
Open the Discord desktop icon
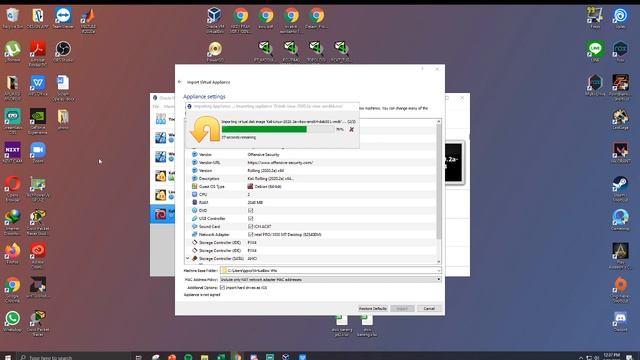(620, 321)
